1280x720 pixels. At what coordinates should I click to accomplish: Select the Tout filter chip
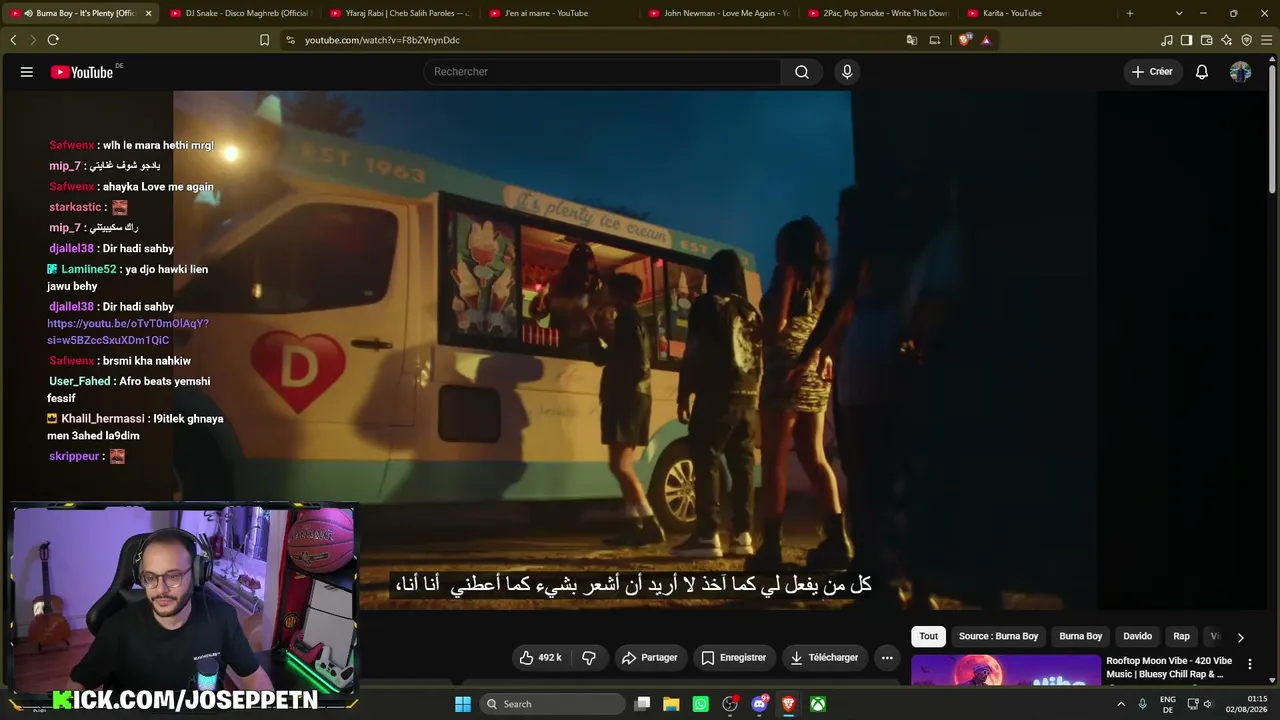pos(929,636)
